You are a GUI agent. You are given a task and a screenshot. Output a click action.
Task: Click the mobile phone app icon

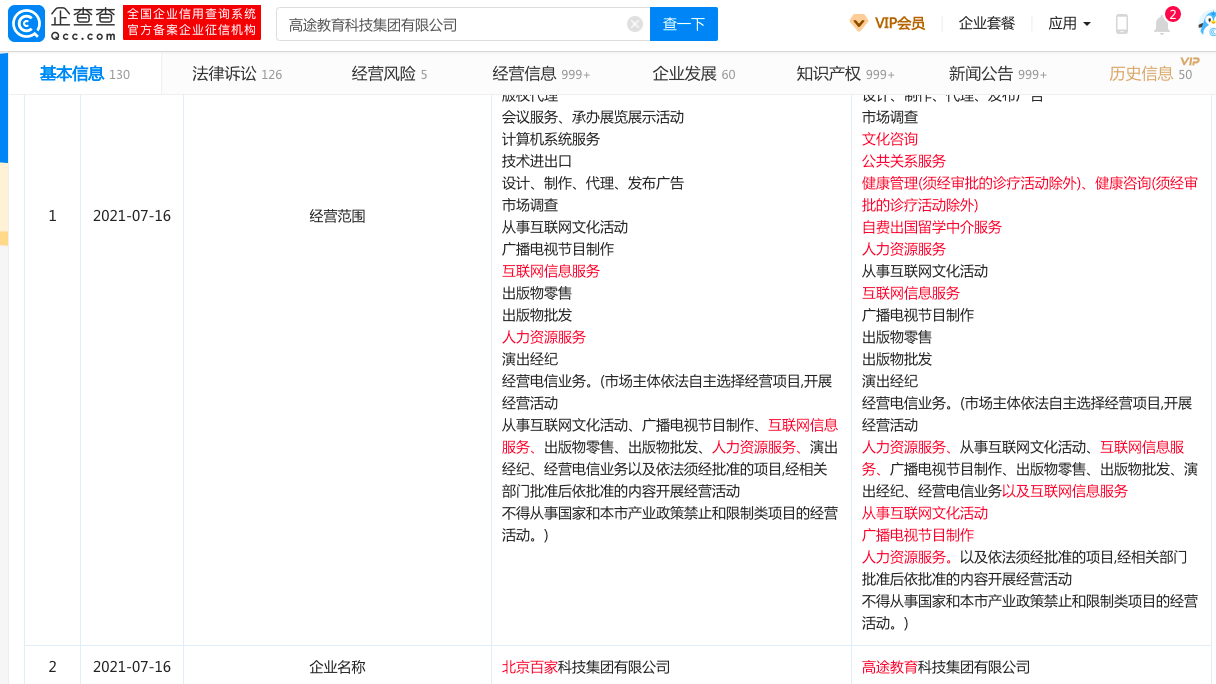click(1120, 21)
